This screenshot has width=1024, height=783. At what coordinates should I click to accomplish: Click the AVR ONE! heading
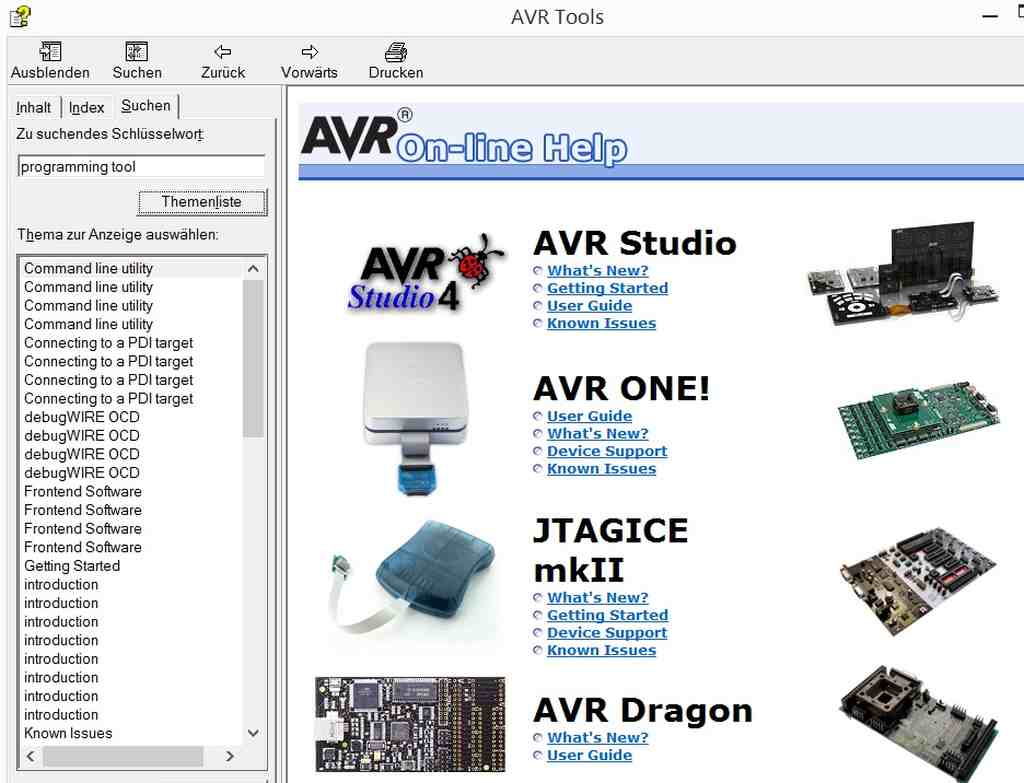621,389
